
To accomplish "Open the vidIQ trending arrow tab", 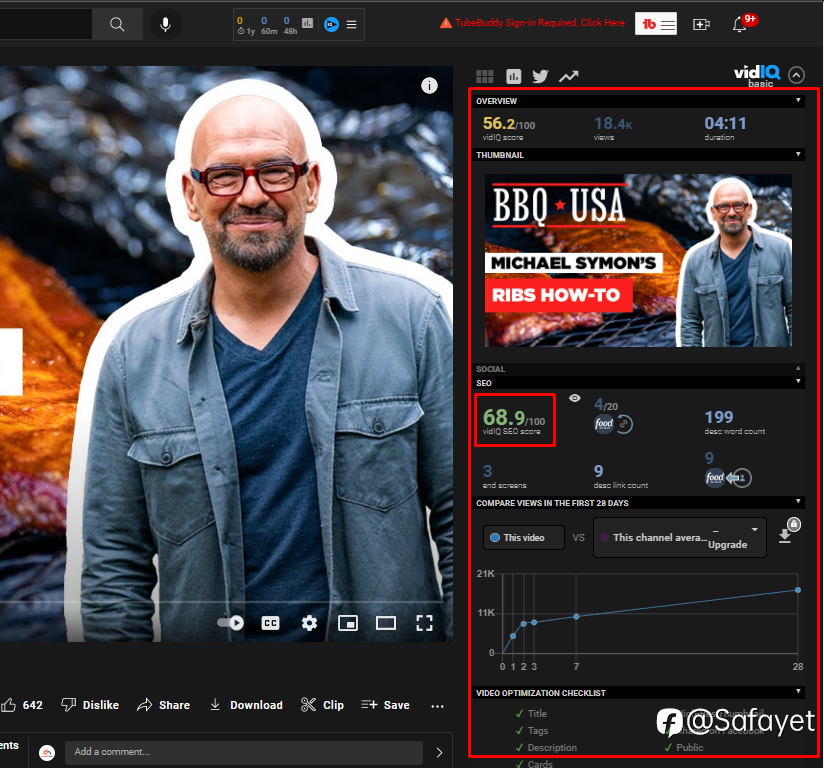I will (x=568, y=77).
